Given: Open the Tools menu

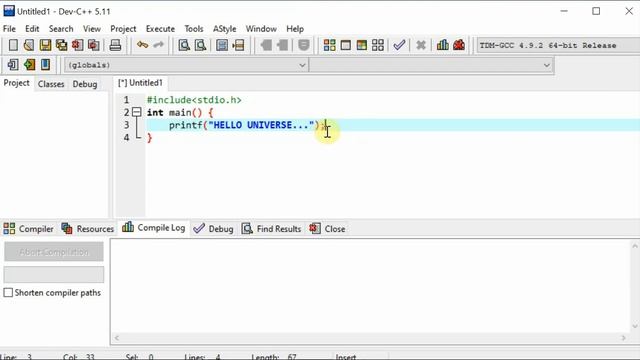Looking at the screenshot, I should pyautogui.click(x=193, y=29).
